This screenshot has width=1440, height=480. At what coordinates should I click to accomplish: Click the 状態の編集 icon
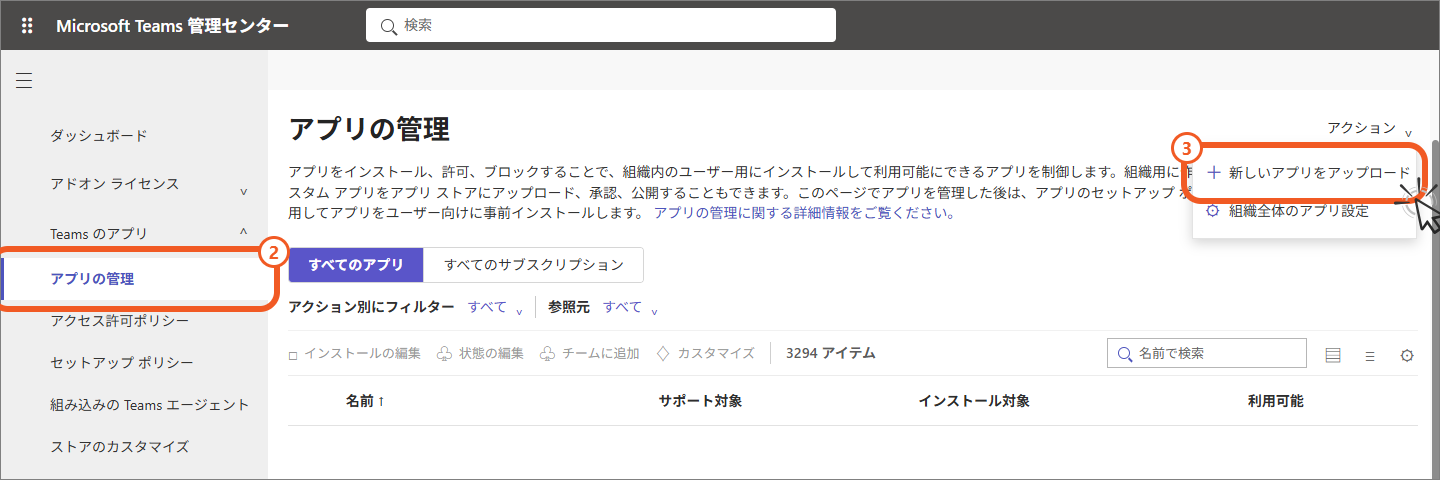[445, 354]
